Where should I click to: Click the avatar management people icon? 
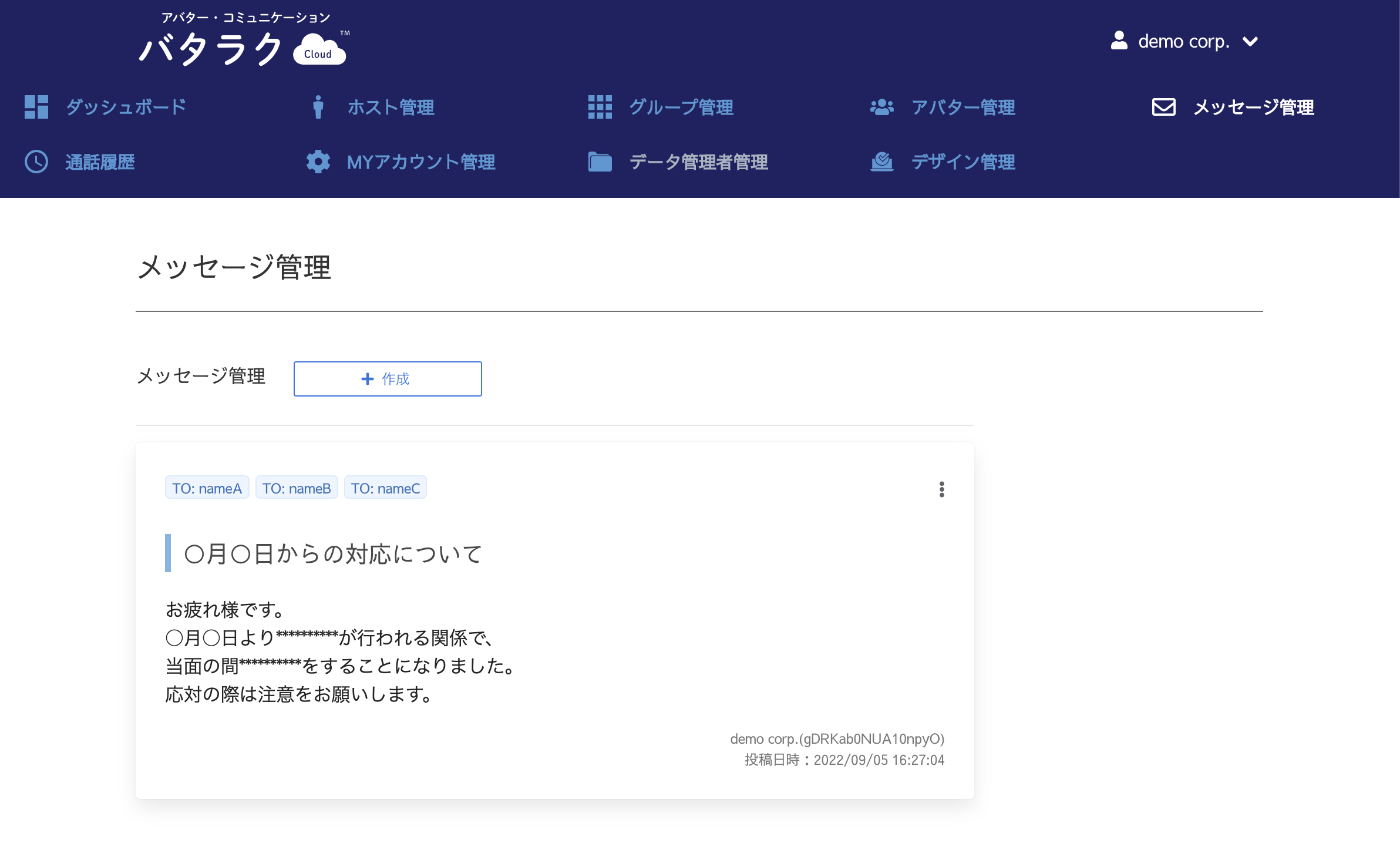tap(881, 107)
